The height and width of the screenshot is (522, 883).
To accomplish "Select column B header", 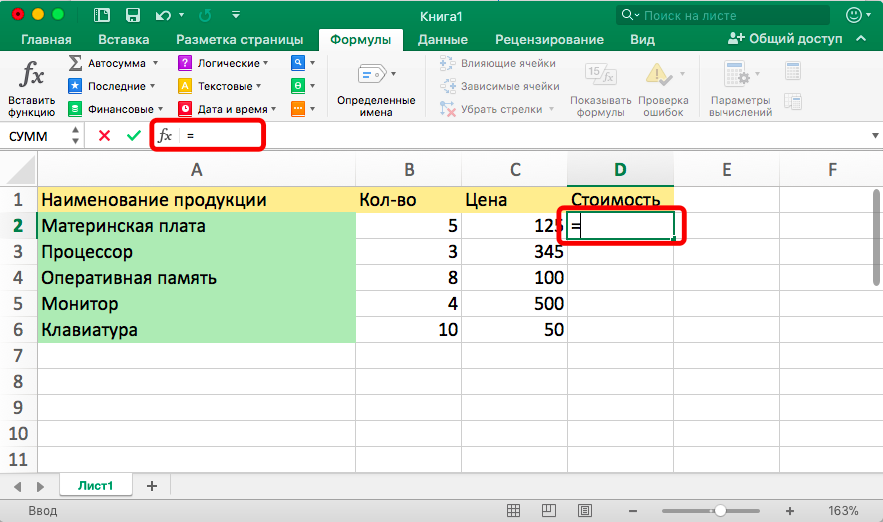I will pos(409,169).
